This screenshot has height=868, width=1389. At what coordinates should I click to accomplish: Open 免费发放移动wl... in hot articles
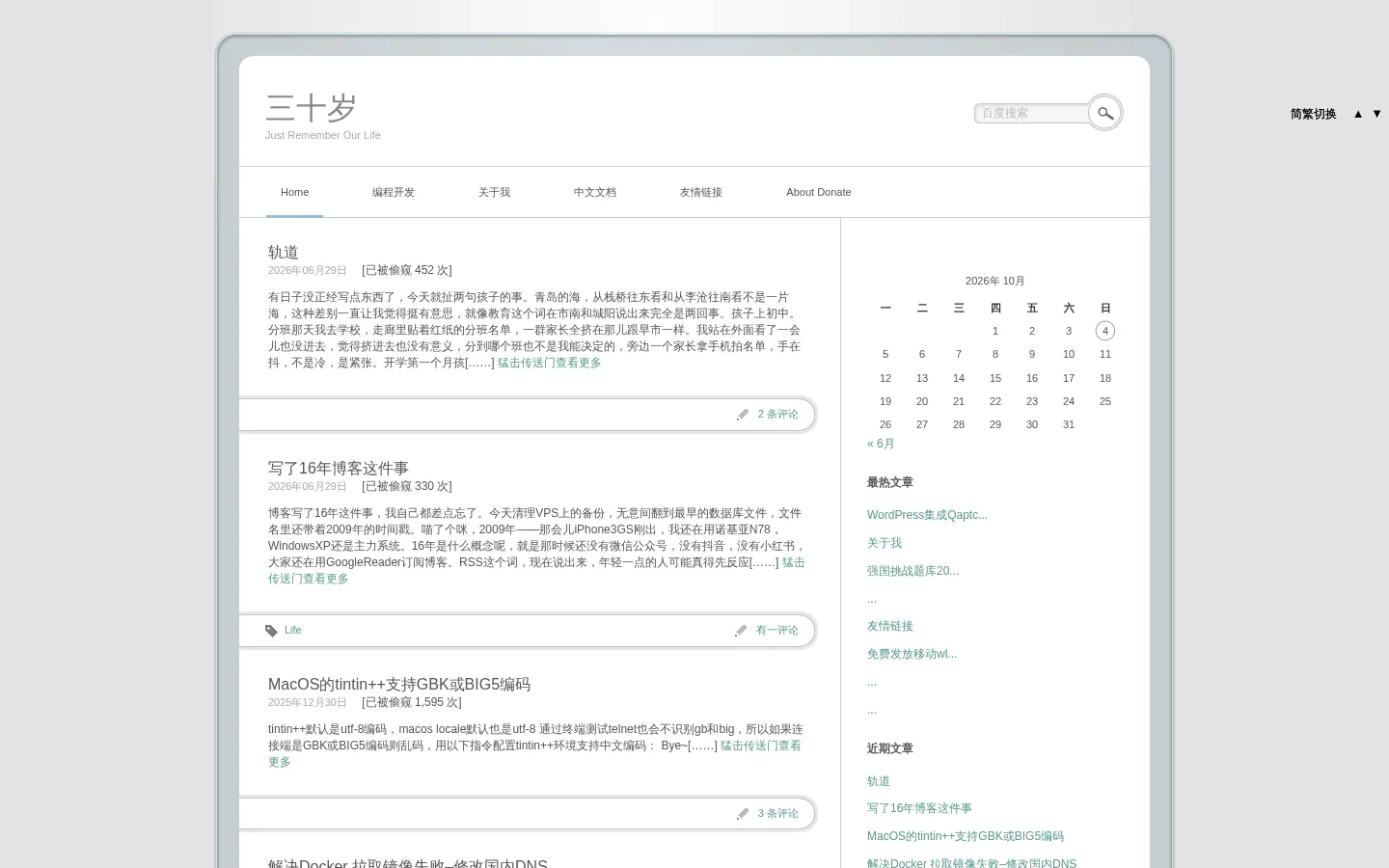pos(912,654)
